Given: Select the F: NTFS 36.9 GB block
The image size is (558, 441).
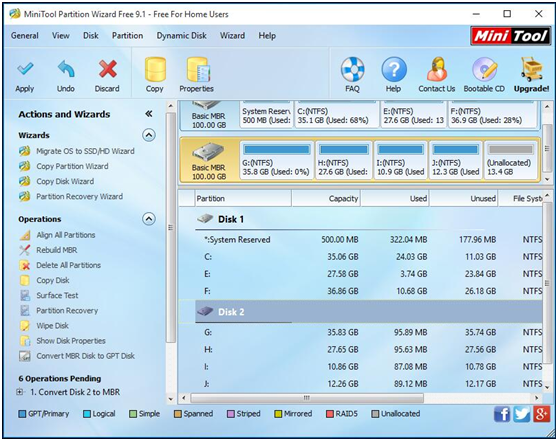Looking at the screenshot, I should 493,115.
